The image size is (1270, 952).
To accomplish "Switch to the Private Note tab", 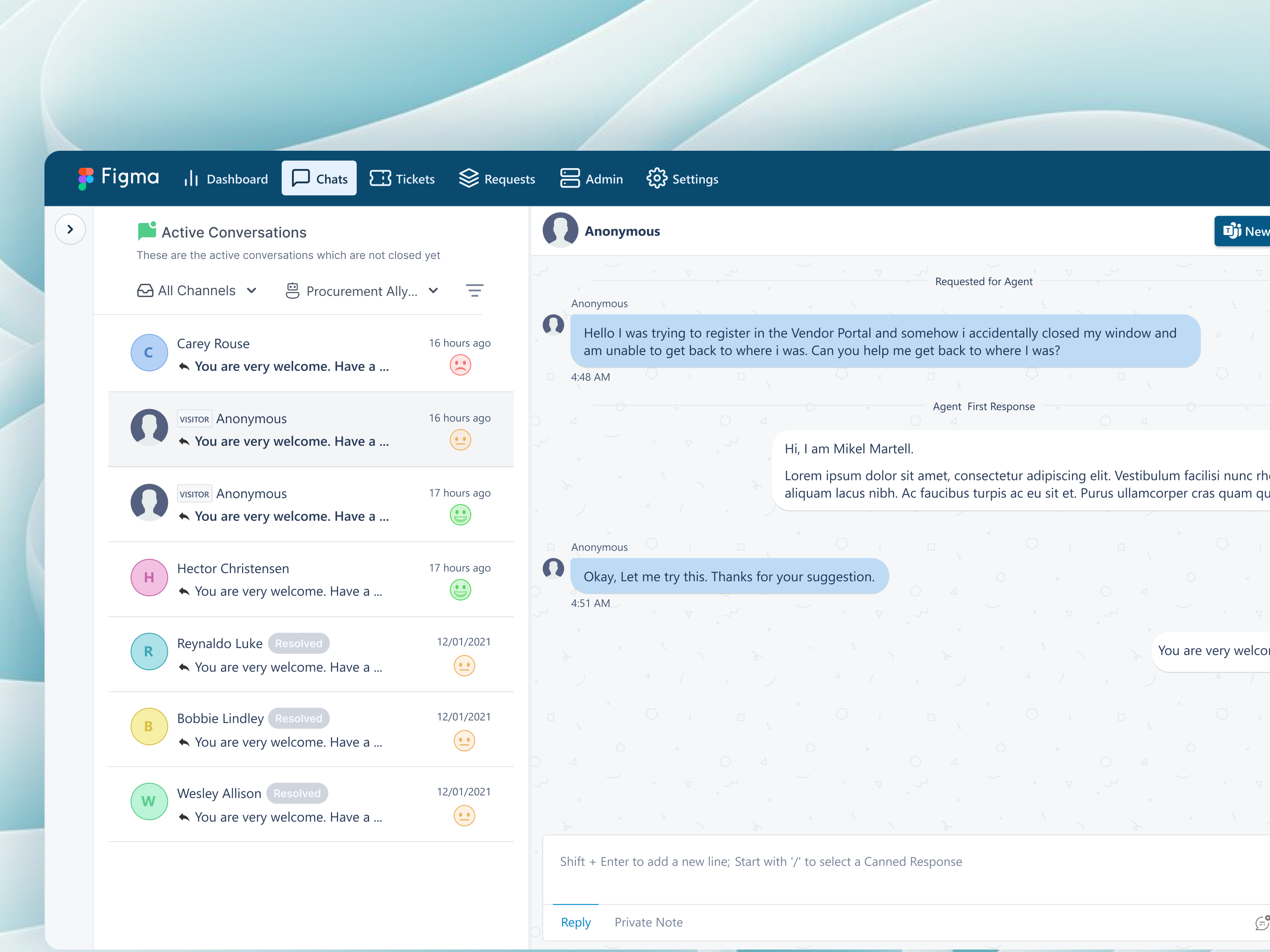I will (x=648, y=922).
